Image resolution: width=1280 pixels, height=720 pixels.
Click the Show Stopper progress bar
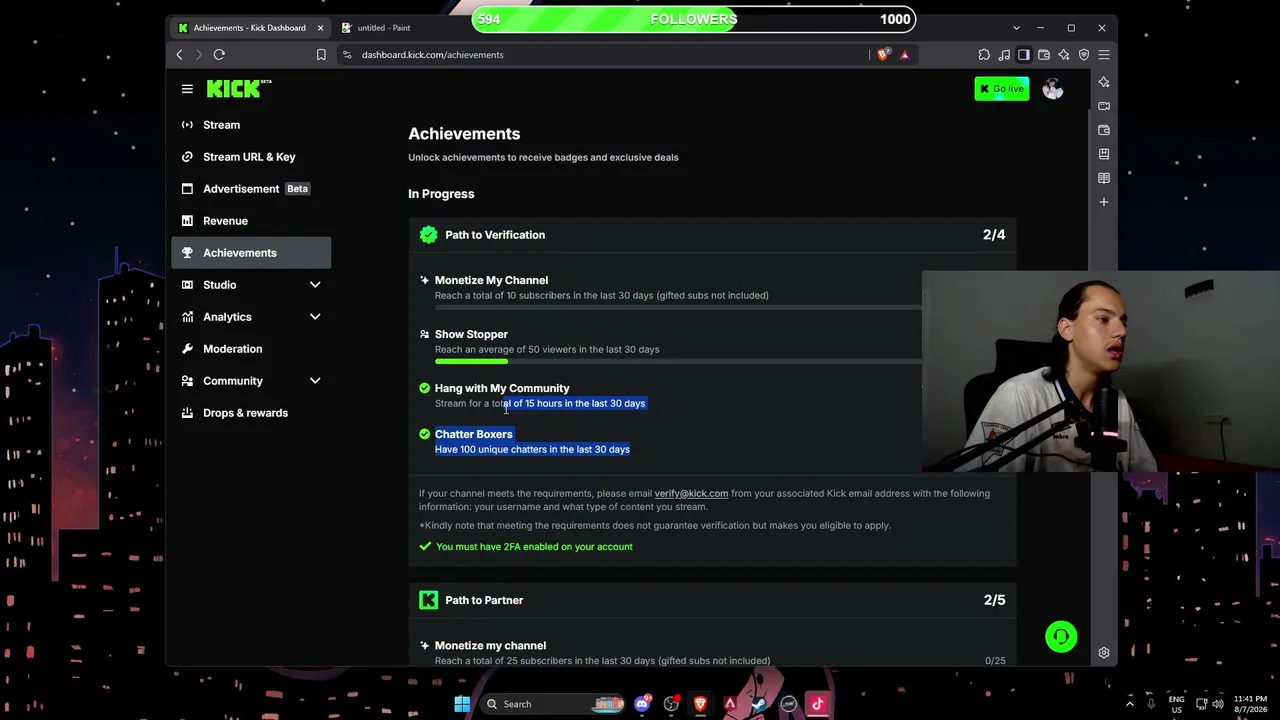(678, 361)
